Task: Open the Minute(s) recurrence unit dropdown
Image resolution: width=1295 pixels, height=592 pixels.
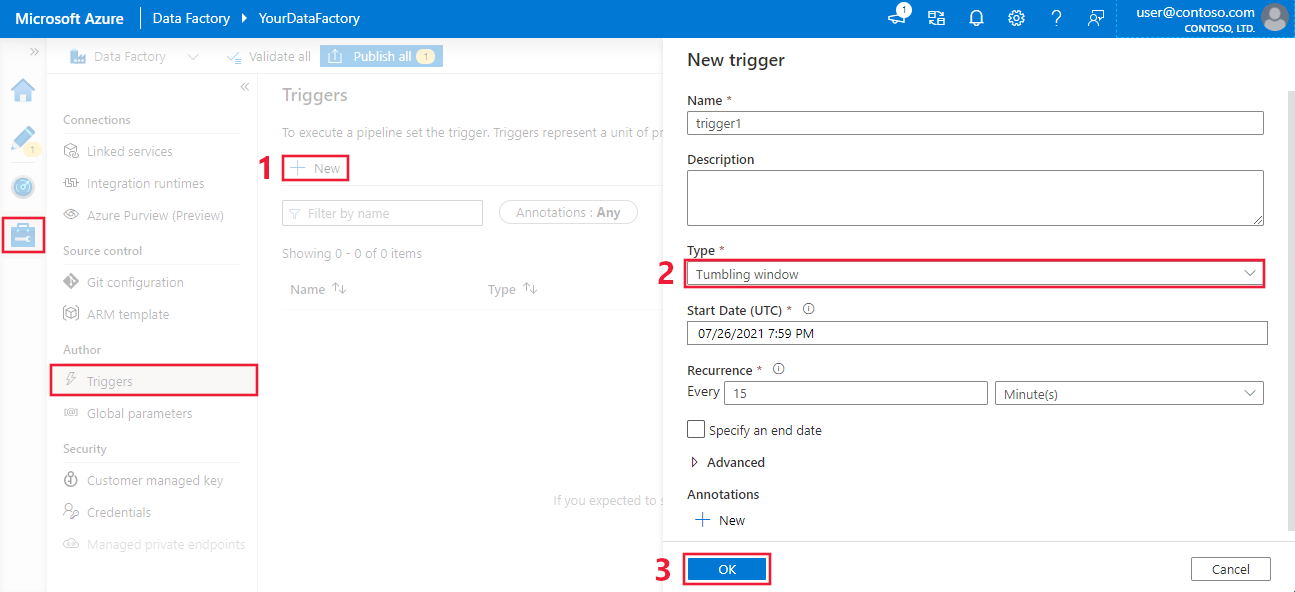Action: click(x=1128, y=392)
